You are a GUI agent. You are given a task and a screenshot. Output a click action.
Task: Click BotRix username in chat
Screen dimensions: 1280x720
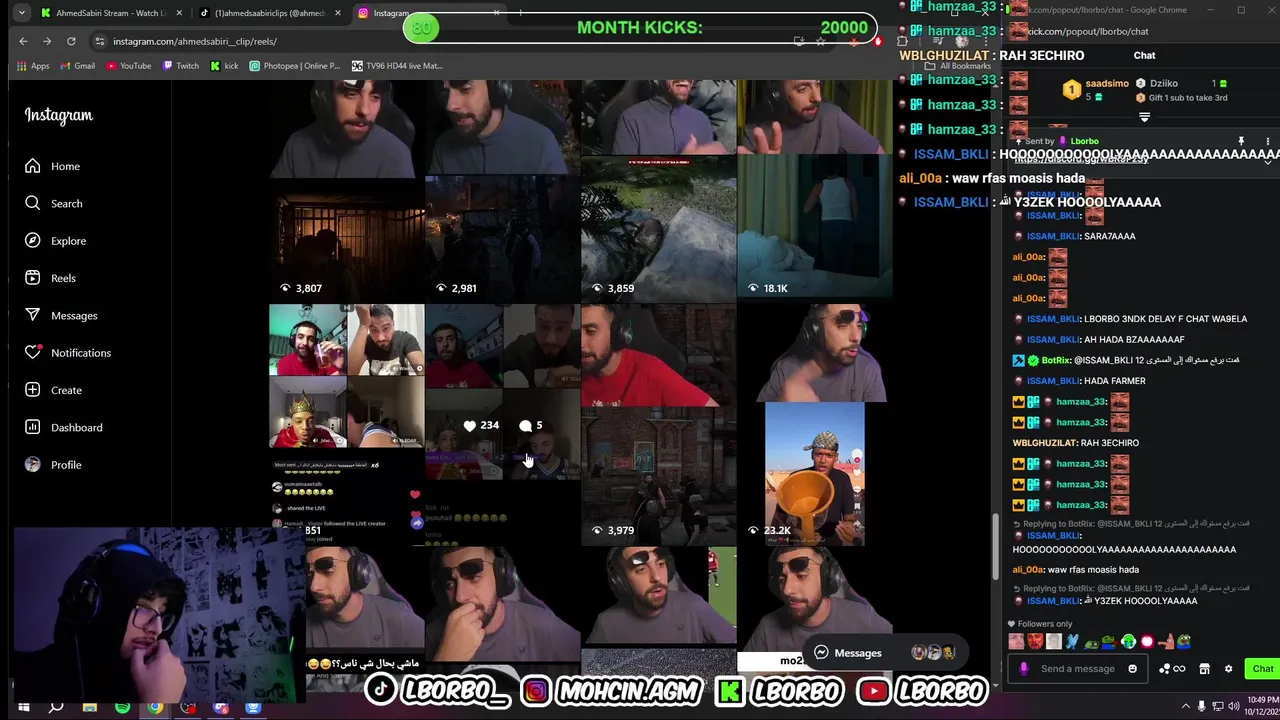click(1055, 360)
